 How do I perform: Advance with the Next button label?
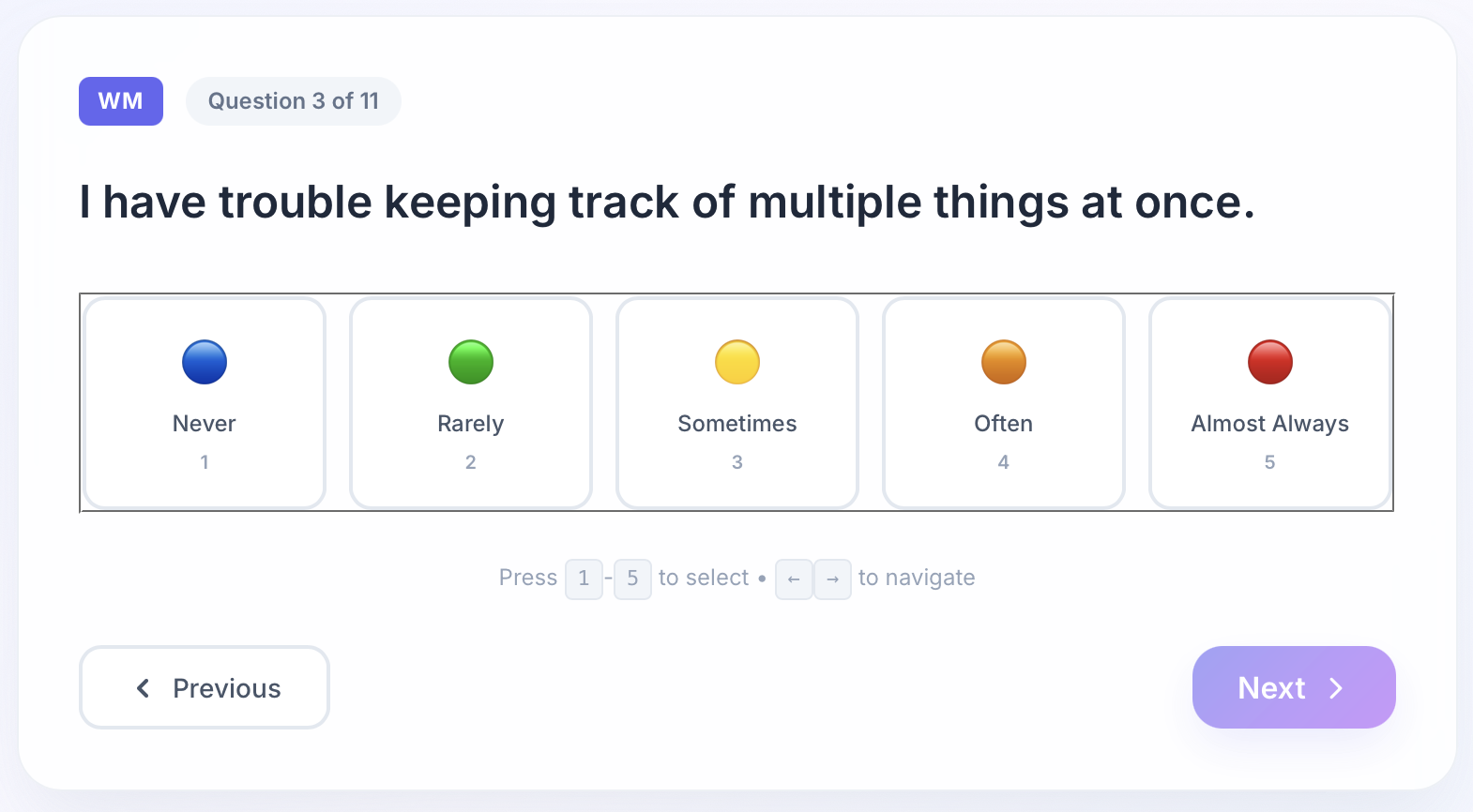1271,688
